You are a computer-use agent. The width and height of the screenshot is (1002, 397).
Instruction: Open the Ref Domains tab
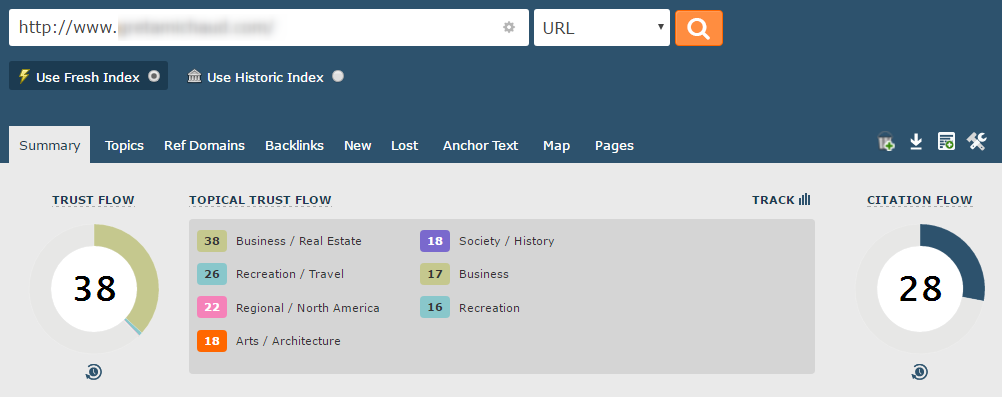pos(204,145)
